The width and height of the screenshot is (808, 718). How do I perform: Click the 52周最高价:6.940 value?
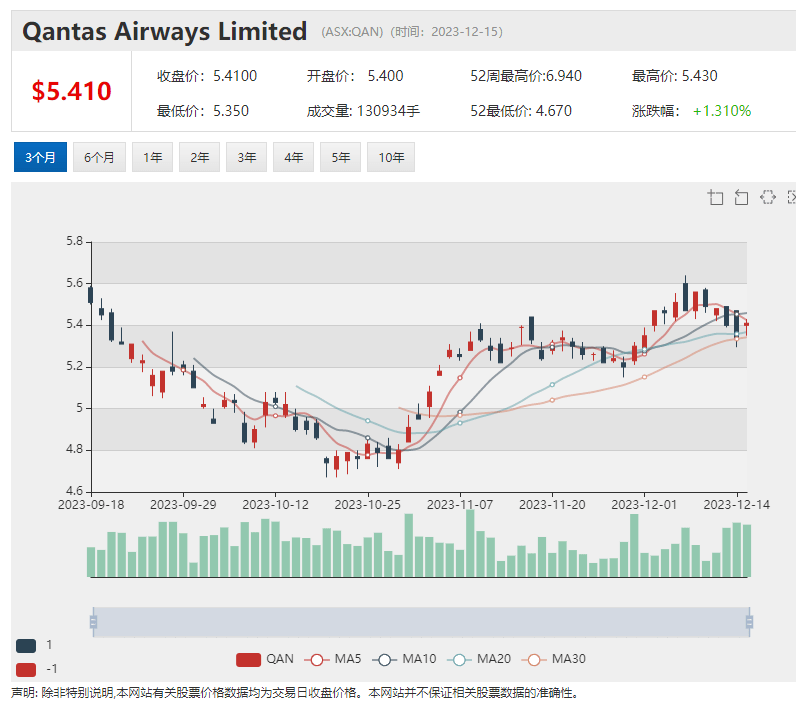coord(526,76)
